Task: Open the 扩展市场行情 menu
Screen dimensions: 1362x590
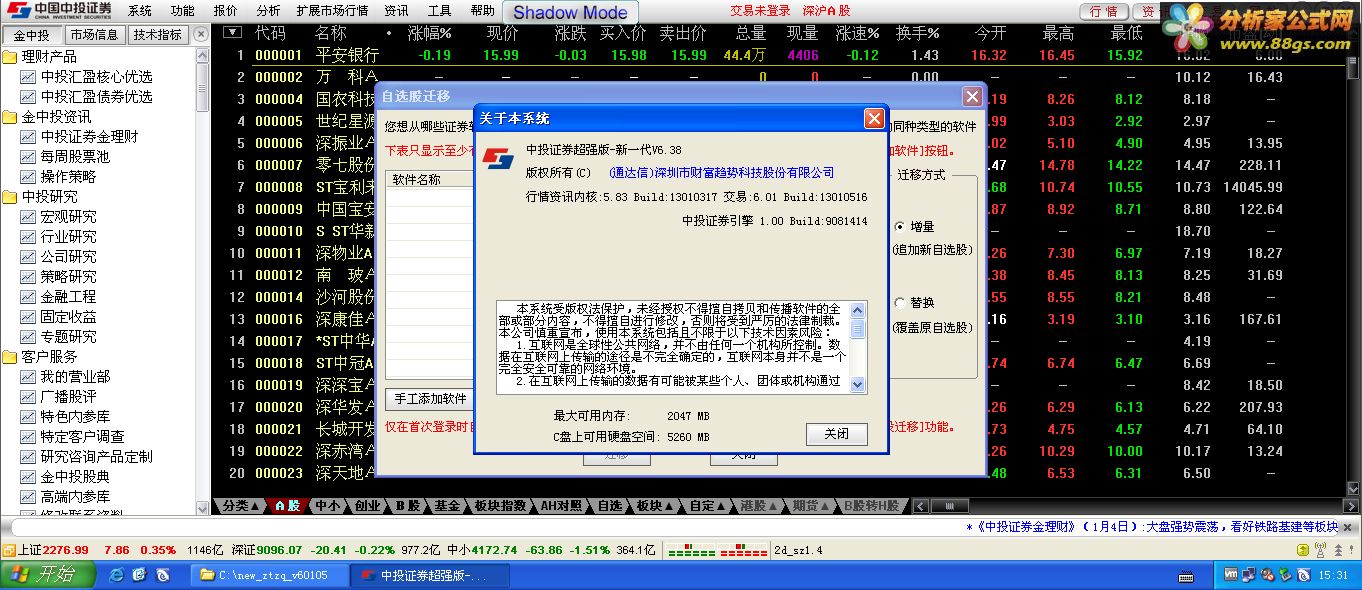Action: tap(332, 11)
